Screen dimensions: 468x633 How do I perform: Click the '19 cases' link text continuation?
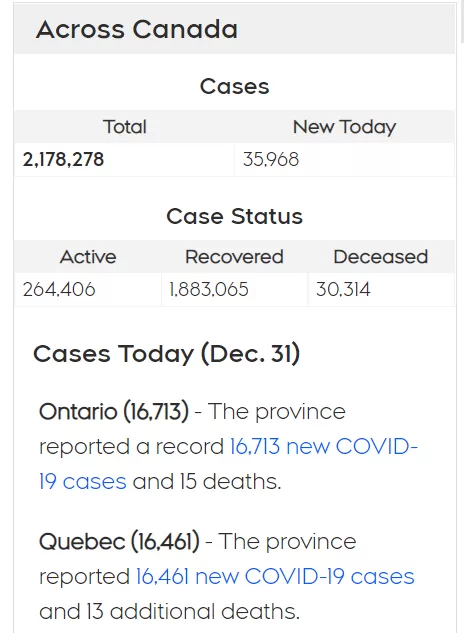point(83,482)
